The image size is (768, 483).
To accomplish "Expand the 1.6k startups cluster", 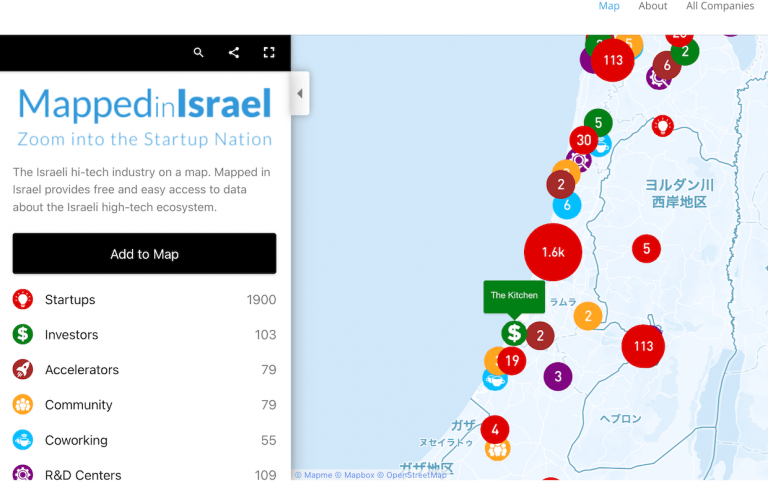I will pyautogui.click(x=553, y=252).
